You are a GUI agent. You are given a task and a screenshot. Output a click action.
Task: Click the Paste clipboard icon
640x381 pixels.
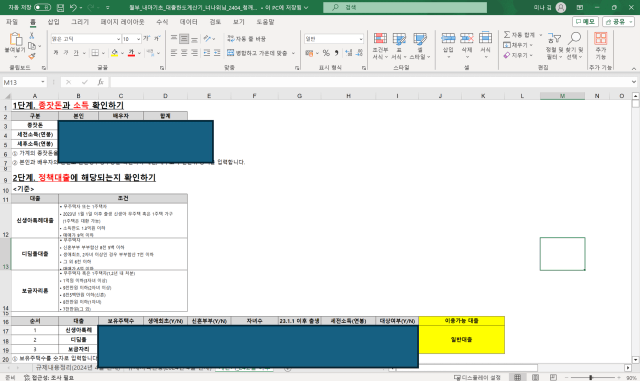pyautogui.click(x=16, y=39)
